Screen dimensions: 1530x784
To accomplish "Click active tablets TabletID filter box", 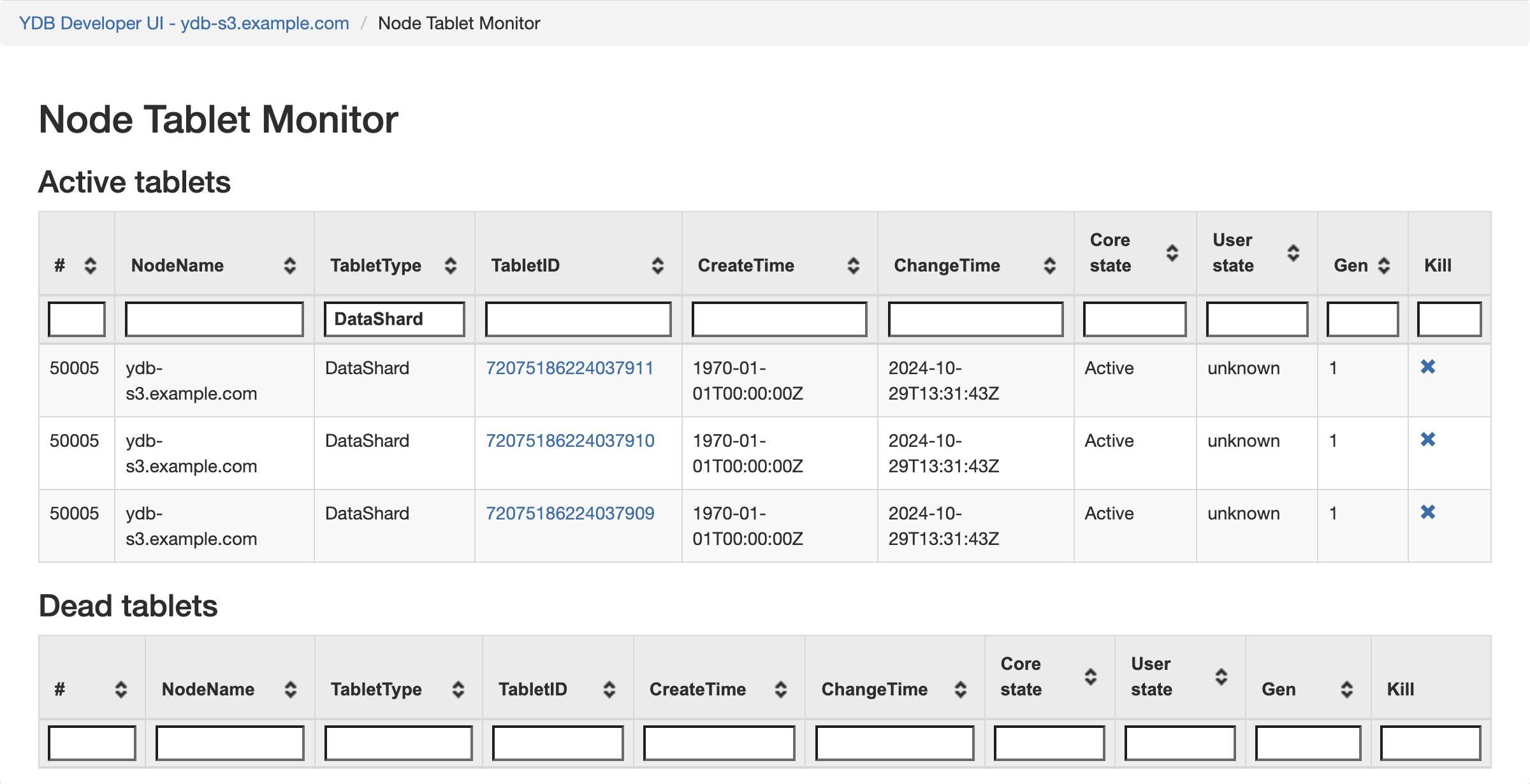I will (578, 319).
